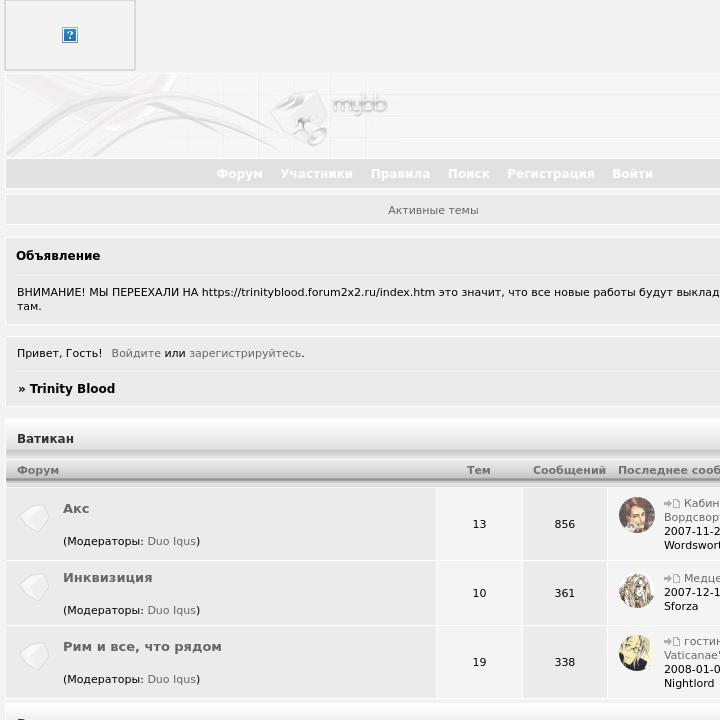Open last post Медце link in Инквизиция row
The image size is (720, 720).
(x=702, y=579)
